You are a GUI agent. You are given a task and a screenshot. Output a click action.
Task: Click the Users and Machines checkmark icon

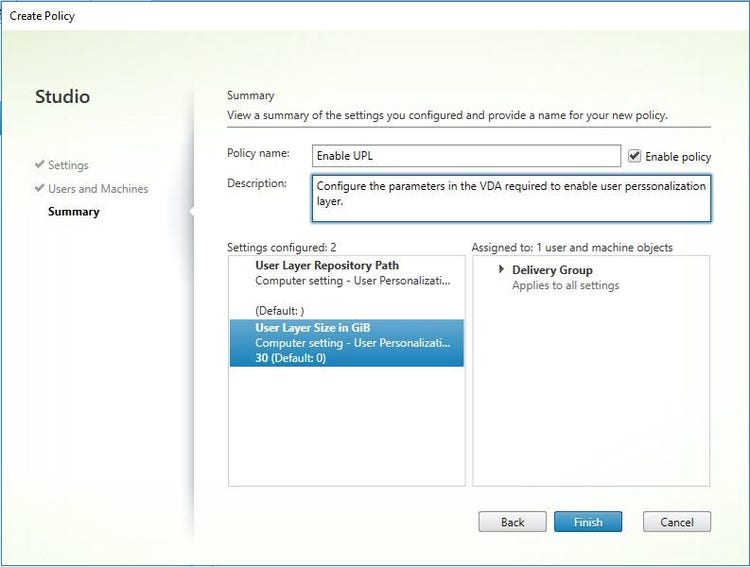(x=40, y=188)
